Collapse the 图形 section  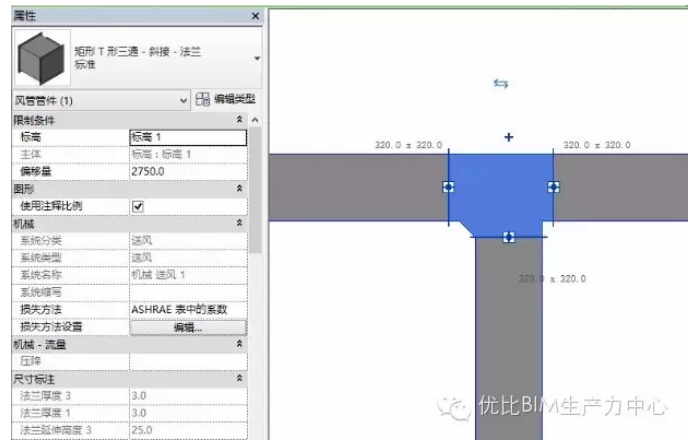pyautogui.click(x=239, y=188)
